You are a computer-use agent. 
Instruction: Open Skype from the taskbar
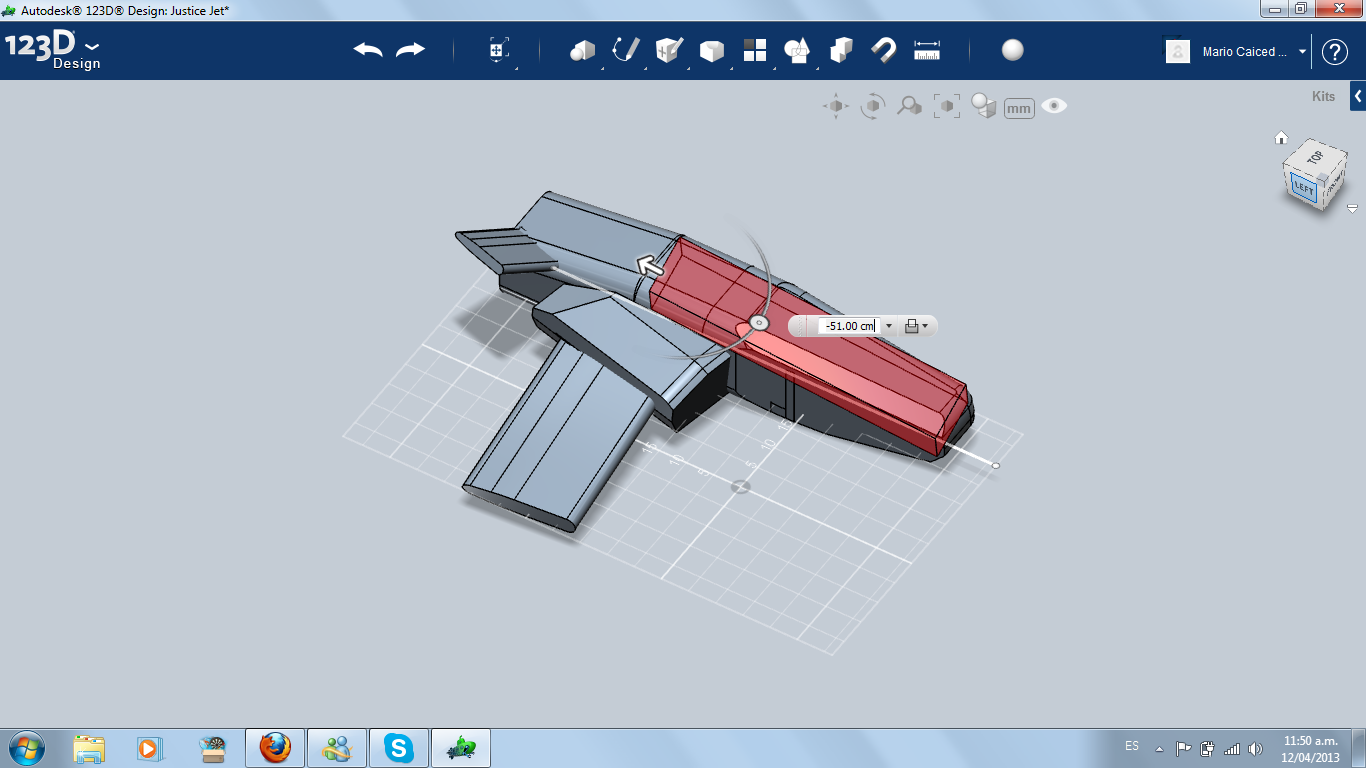click(x=399, y=748)
